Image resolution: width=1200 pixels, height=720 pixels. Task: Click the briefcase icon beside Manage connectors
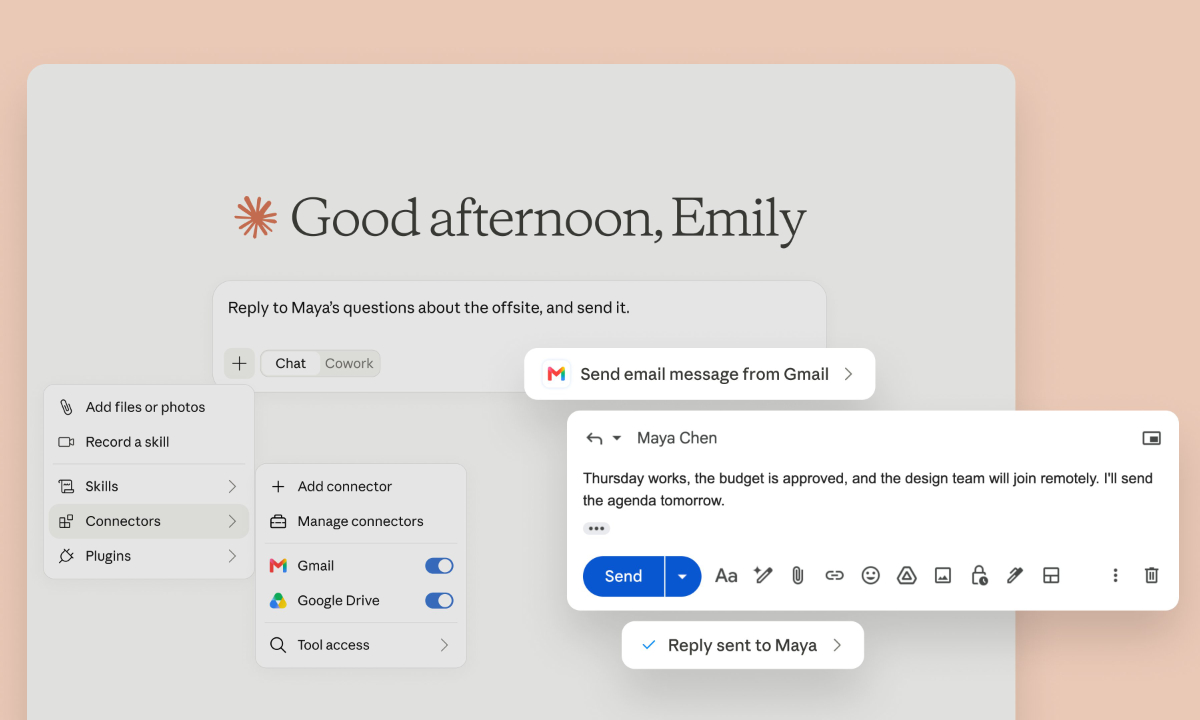(278, 521)
